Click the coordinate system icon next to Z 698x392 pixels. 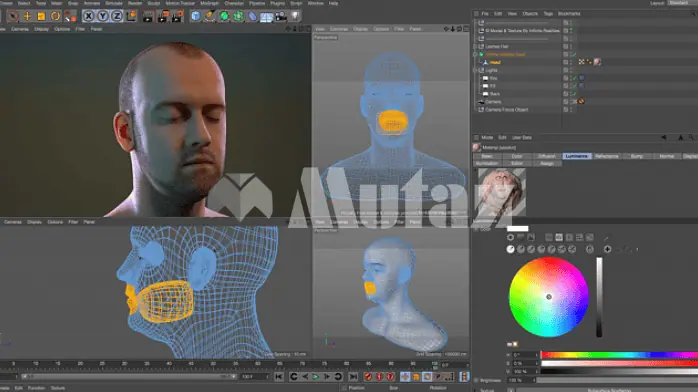[131, 16]
